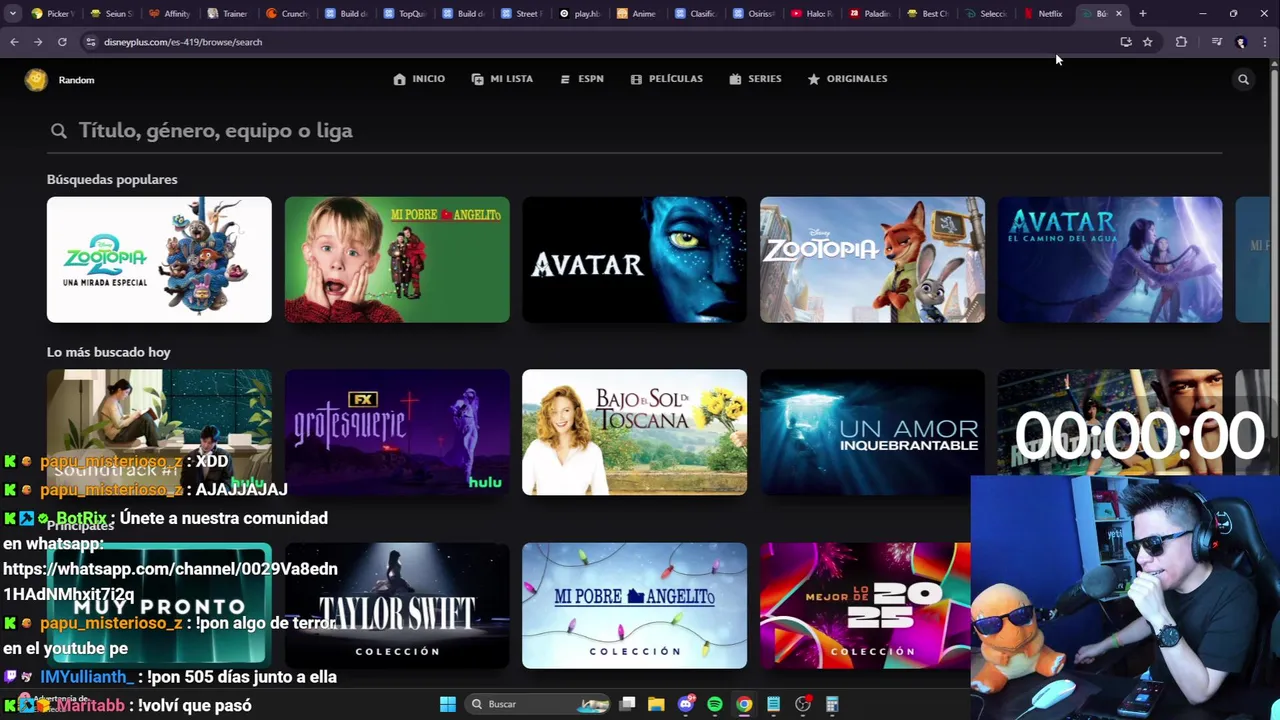Open Task View on the taskbar
This screenshot has width=1280, height=720.
[x=627, y=704]
